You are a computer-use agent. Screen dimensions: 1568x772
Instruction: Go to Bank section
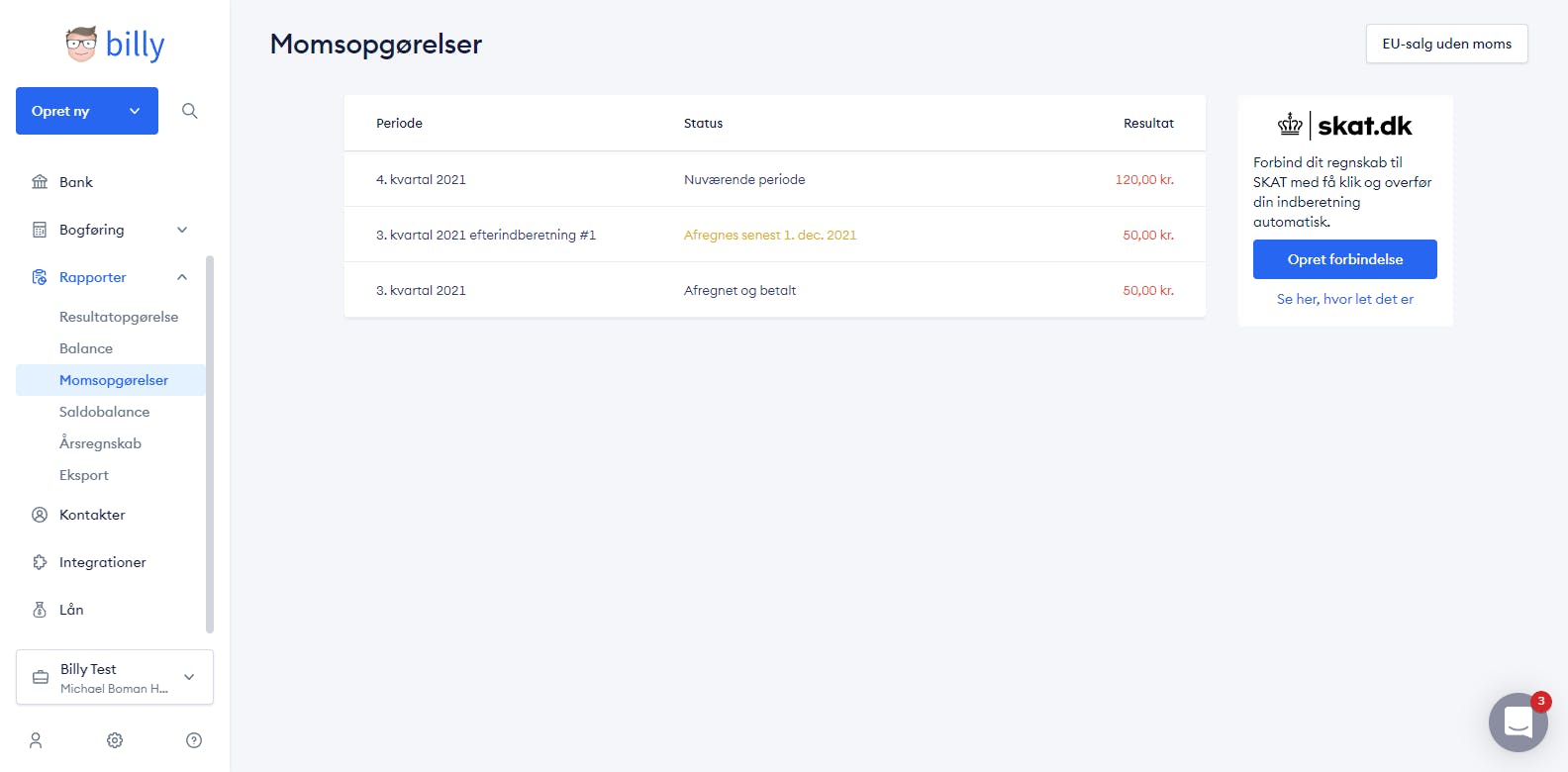click(x=76, y=182)
